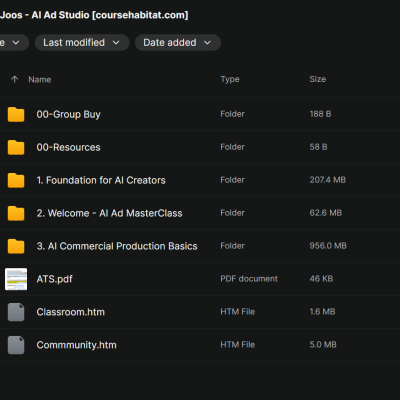Select the 00-Resources folder name
The image size is (400, 400).
[x=68, y=147]
